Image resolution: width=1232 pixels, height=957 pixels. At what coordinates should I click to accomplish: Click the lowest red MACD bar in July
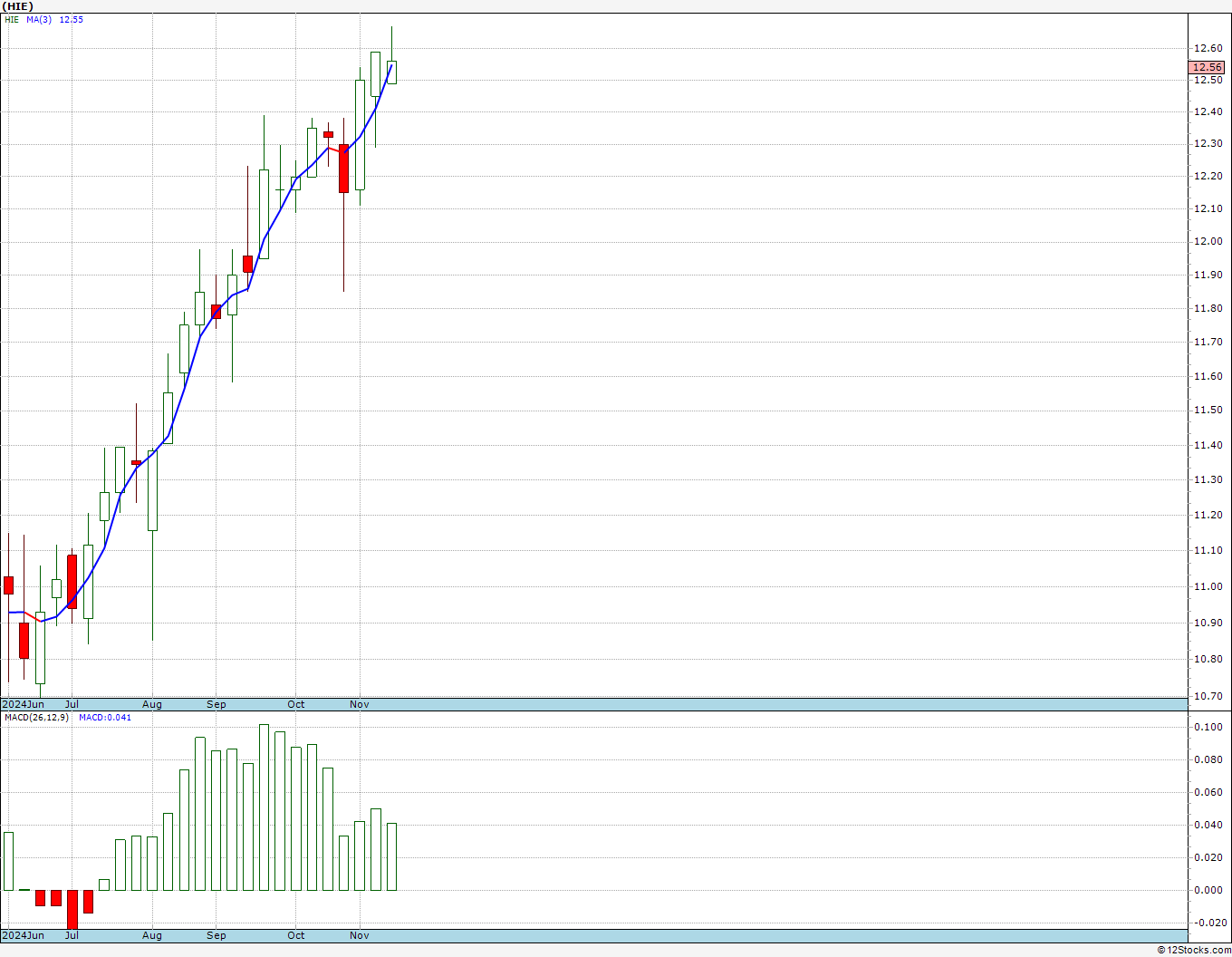[72, 908]
